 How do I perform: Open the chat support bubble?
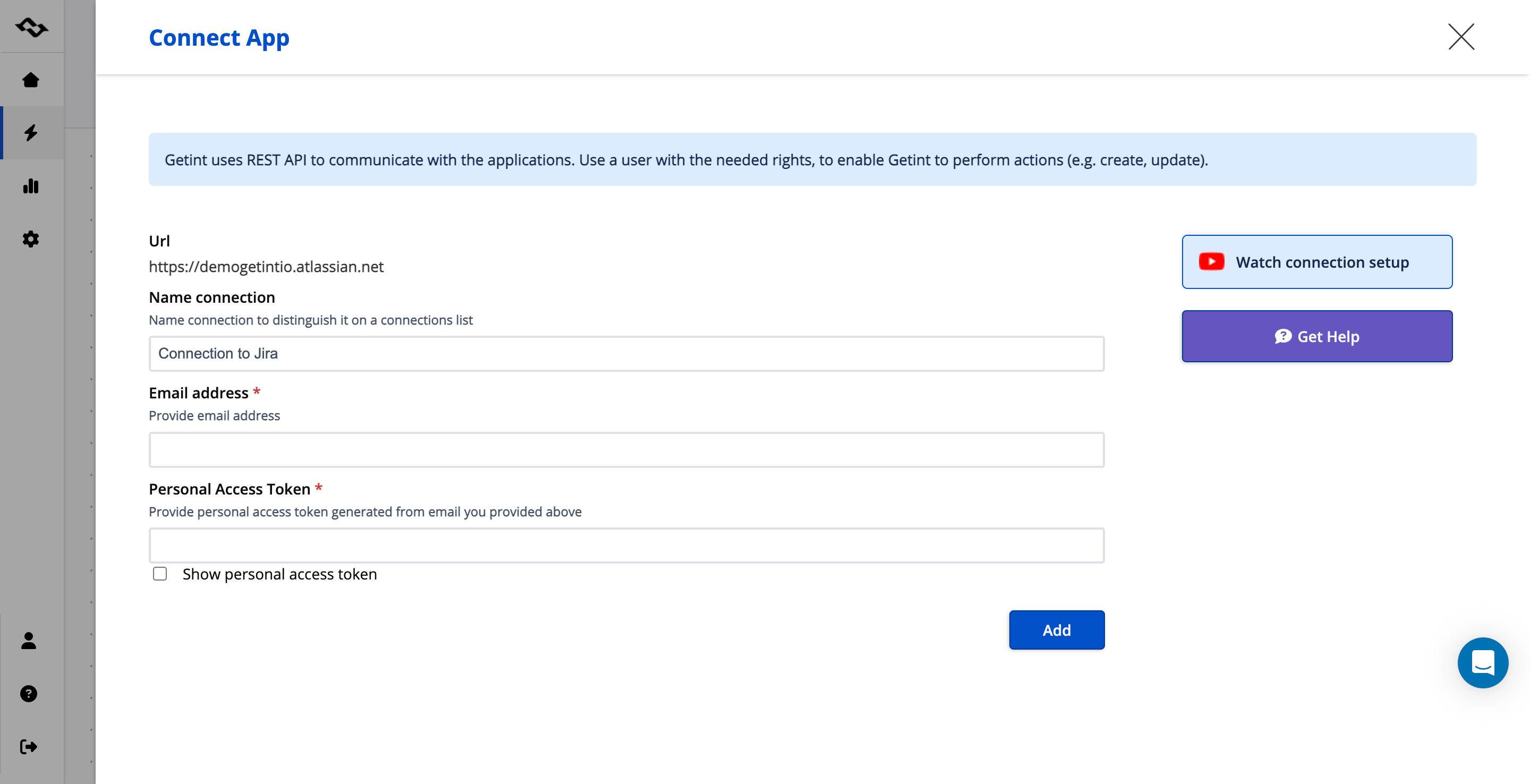pos(1483,662)
